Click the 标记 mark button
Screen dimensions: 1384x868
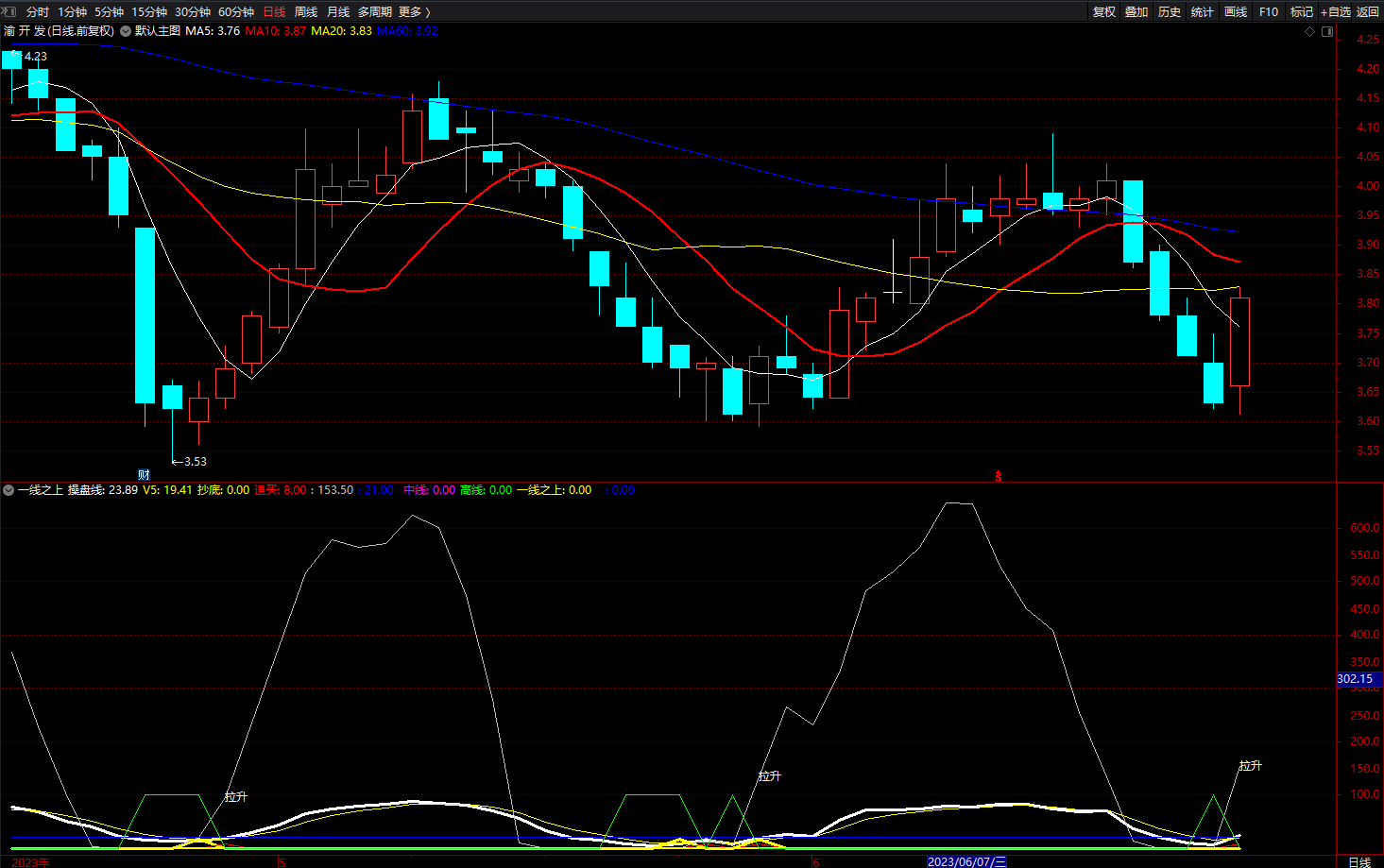1302,11
